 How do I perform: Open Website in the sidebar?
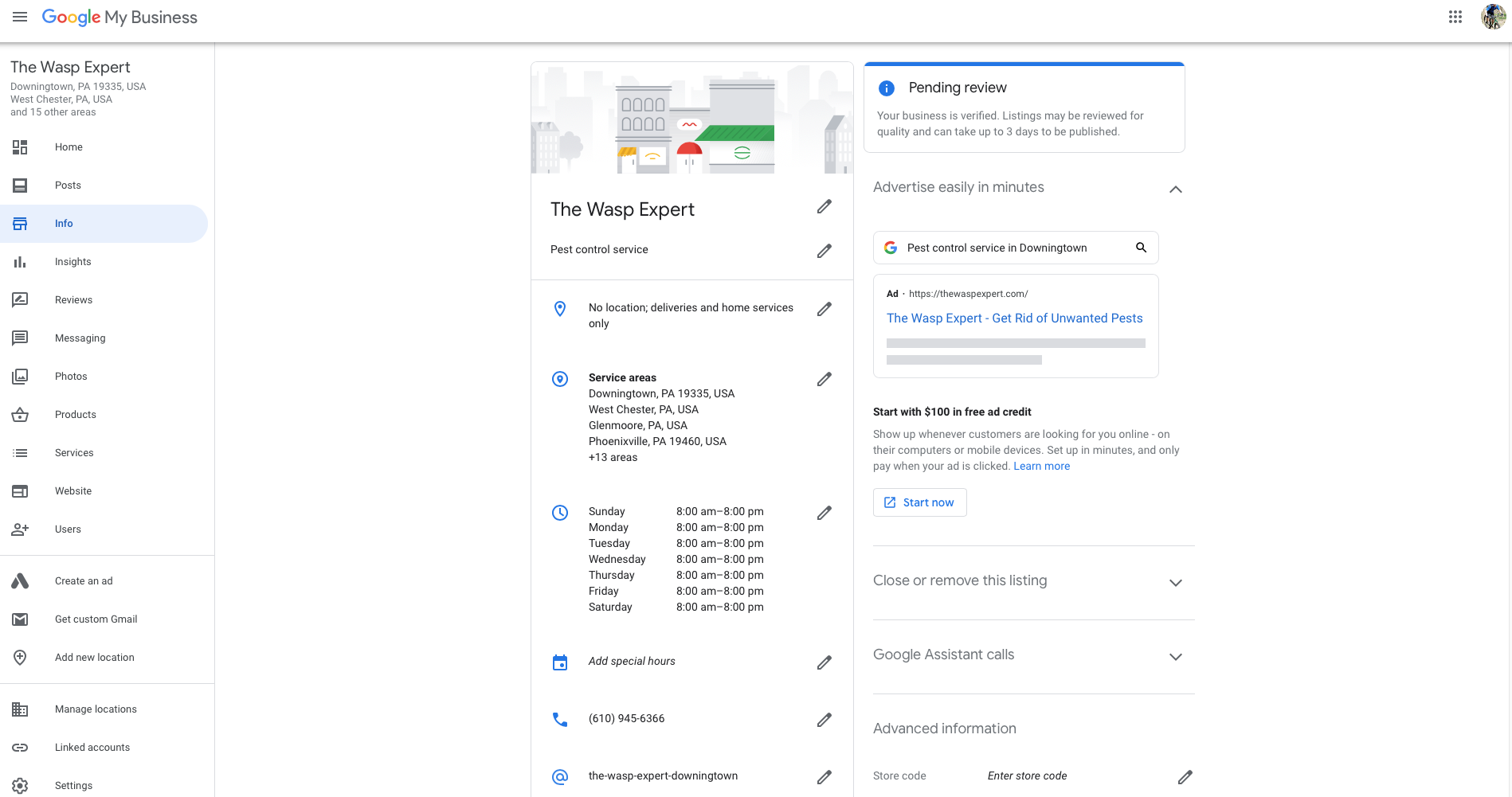pos(104,491)
